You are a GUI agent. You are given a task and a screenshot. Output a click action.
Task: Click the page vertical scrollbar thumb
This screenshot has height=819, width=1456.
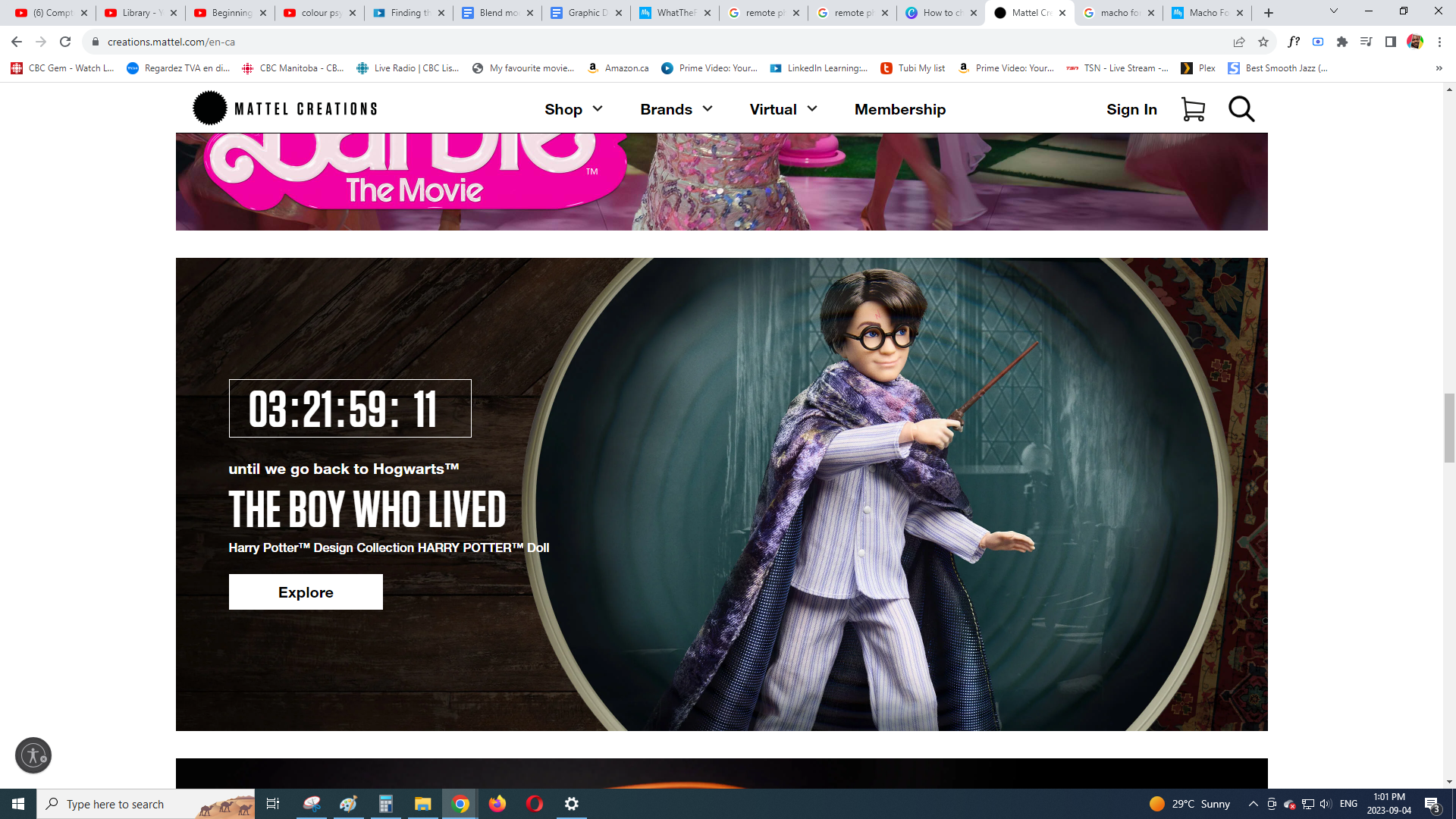click(1449, 428)
